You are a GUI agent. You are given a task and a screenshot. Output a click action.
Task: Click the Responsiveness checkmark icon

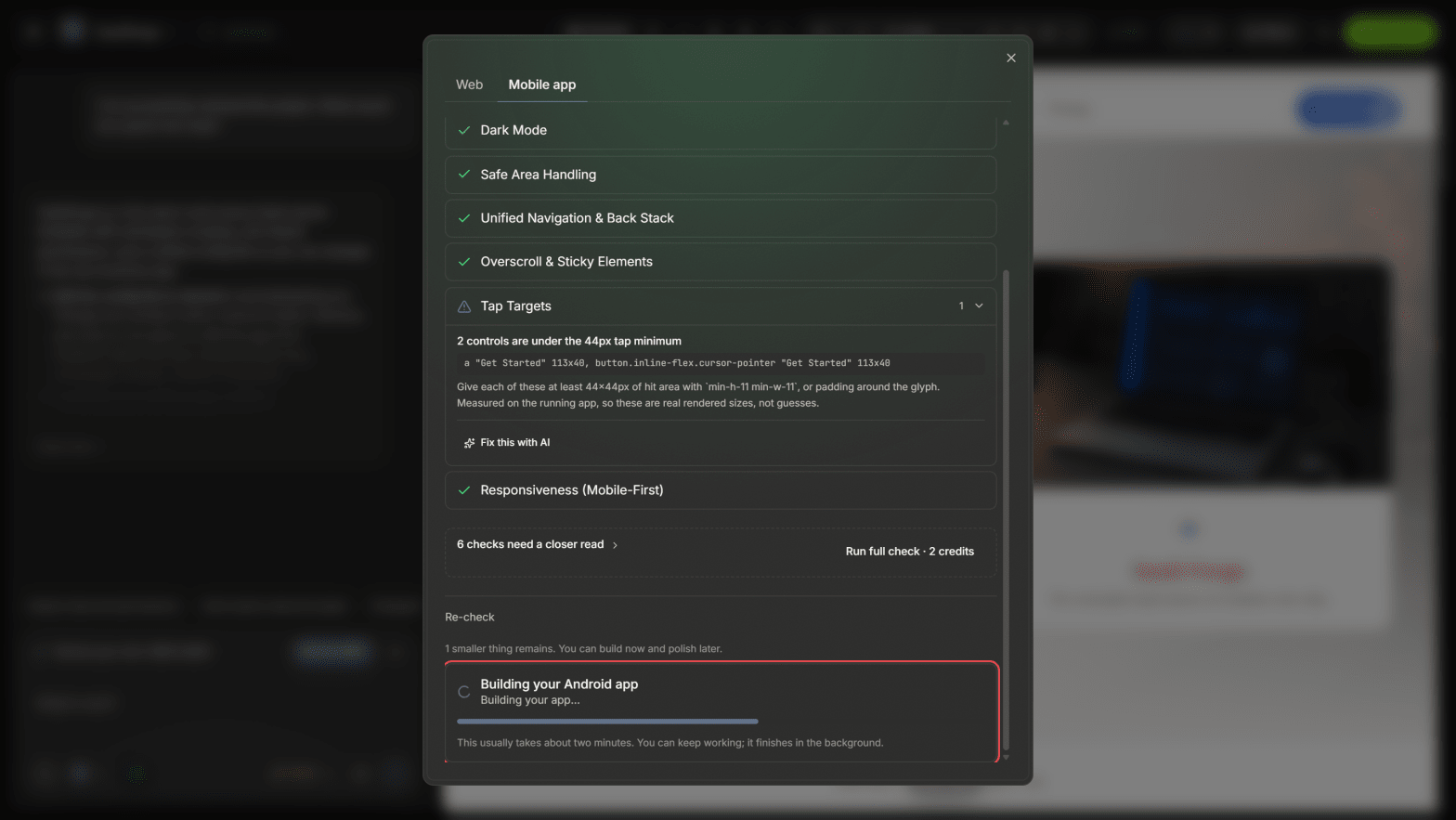coord(464,490)
